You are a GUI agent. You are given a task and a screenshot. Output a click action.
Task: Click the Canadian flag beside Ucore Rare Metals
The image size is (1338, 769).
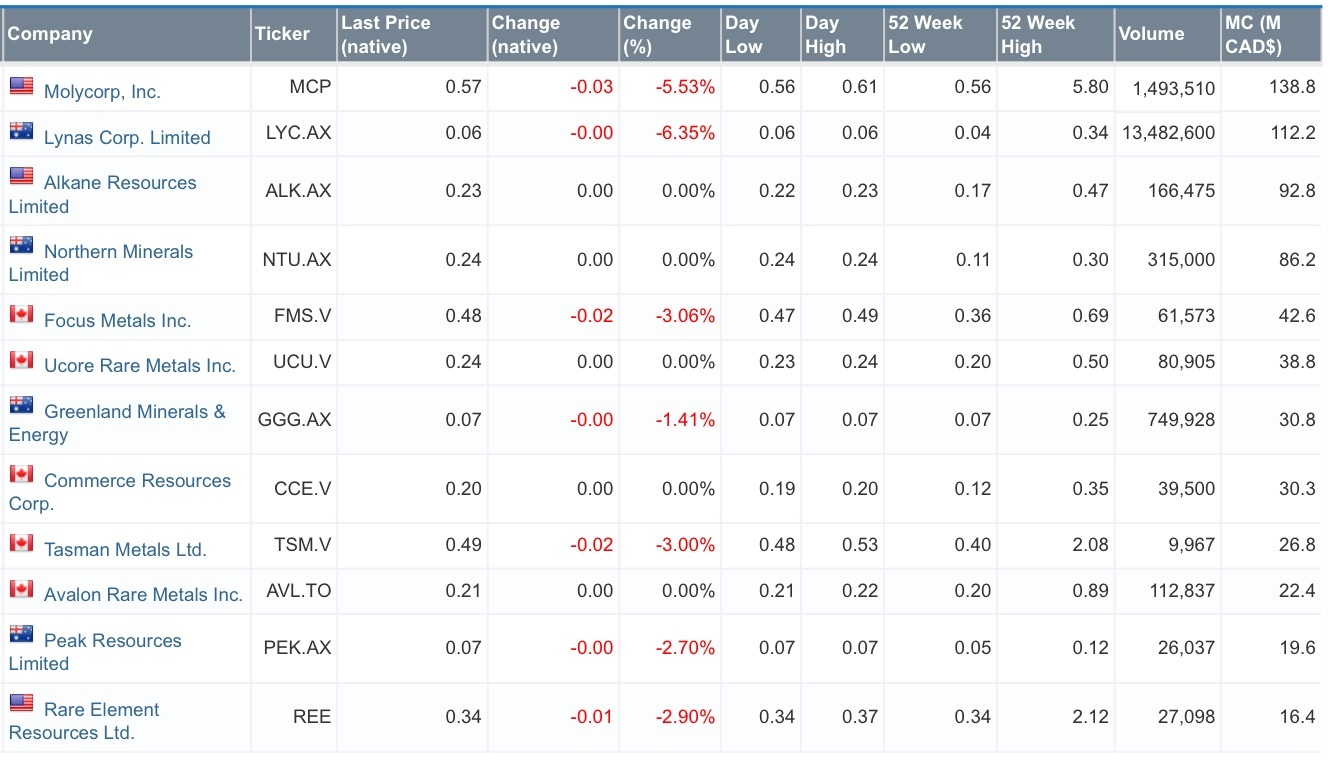click(x=21, y=360)
